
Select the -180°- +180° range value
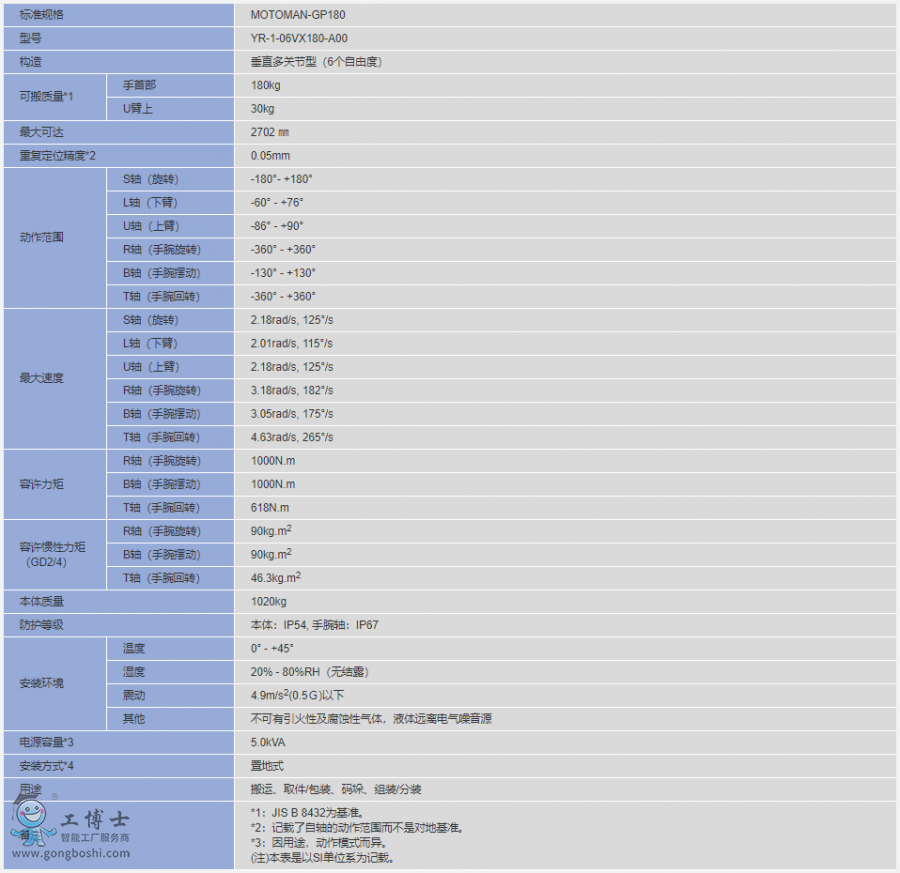coord(281,180)
